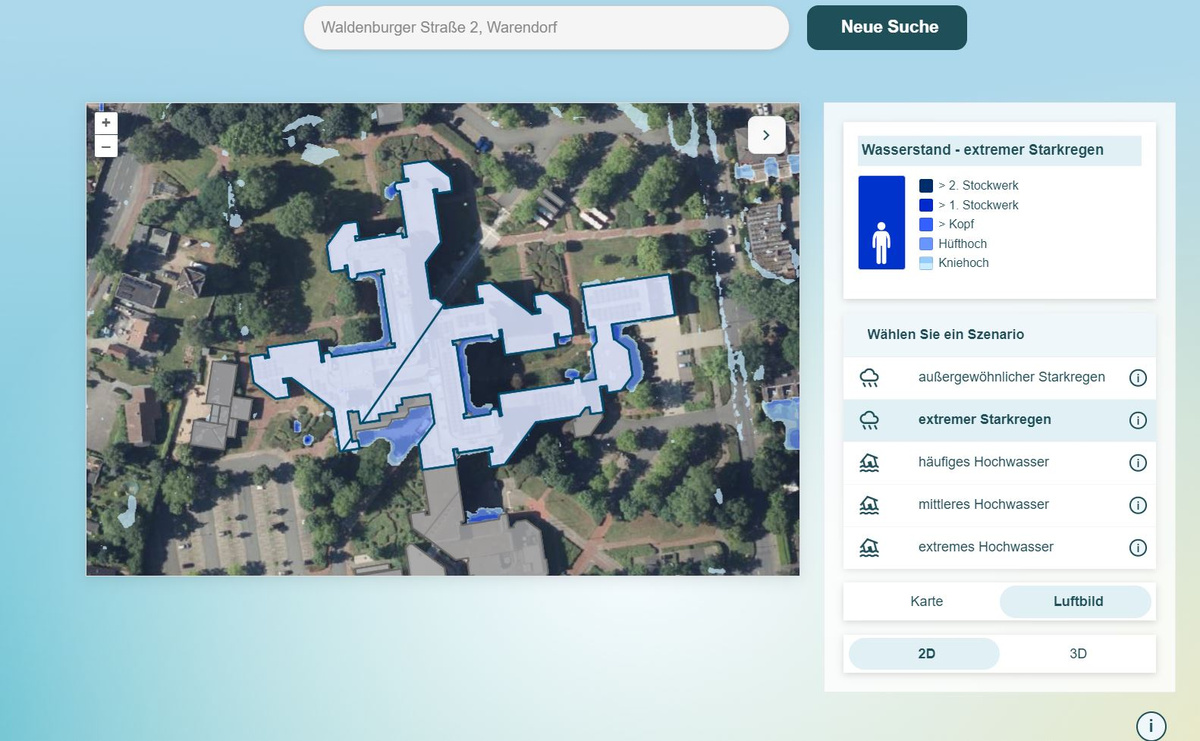Image resolution: width=1200 pixels, height=741 pixels.
Task: Pick the extremes Hochwasser scenario
Action: click(985, 547)
